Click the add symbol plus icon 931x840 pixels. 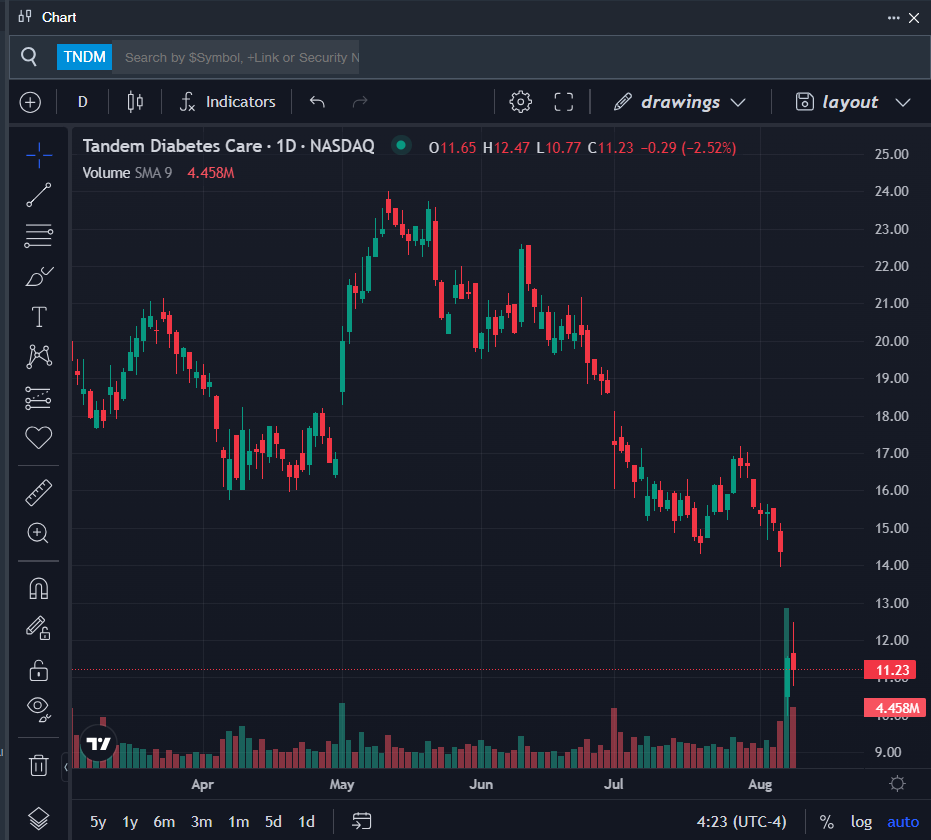coord(30,102)
